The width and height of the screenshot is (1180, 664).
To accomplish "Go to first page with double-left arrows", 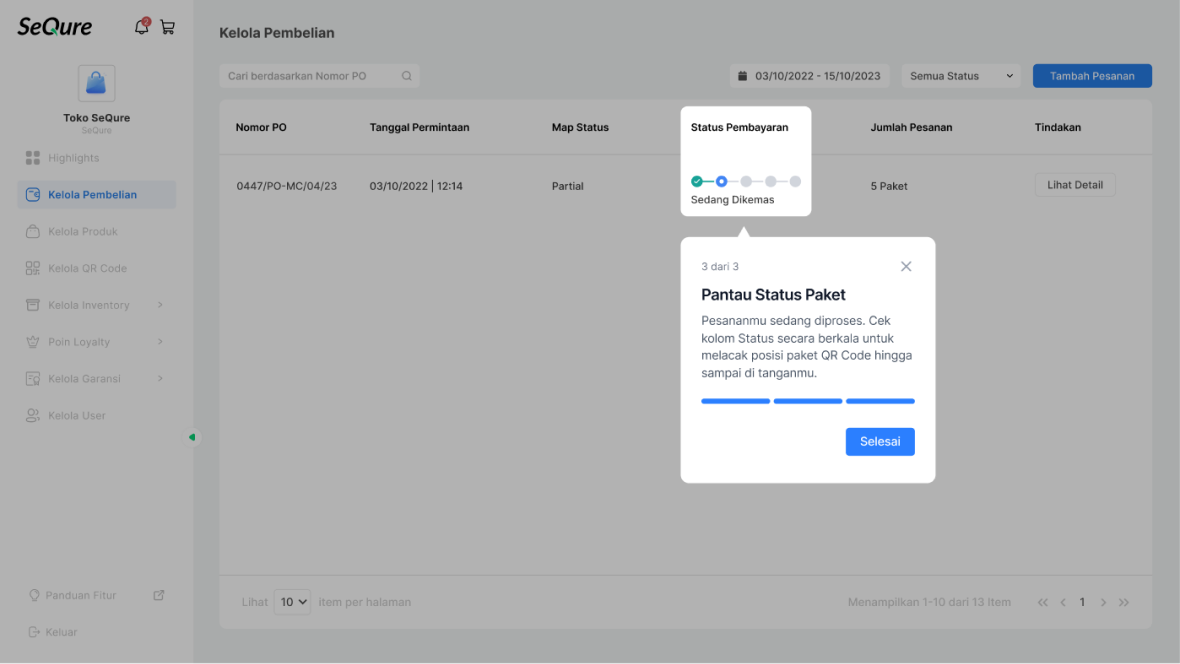I will 1042,602.
